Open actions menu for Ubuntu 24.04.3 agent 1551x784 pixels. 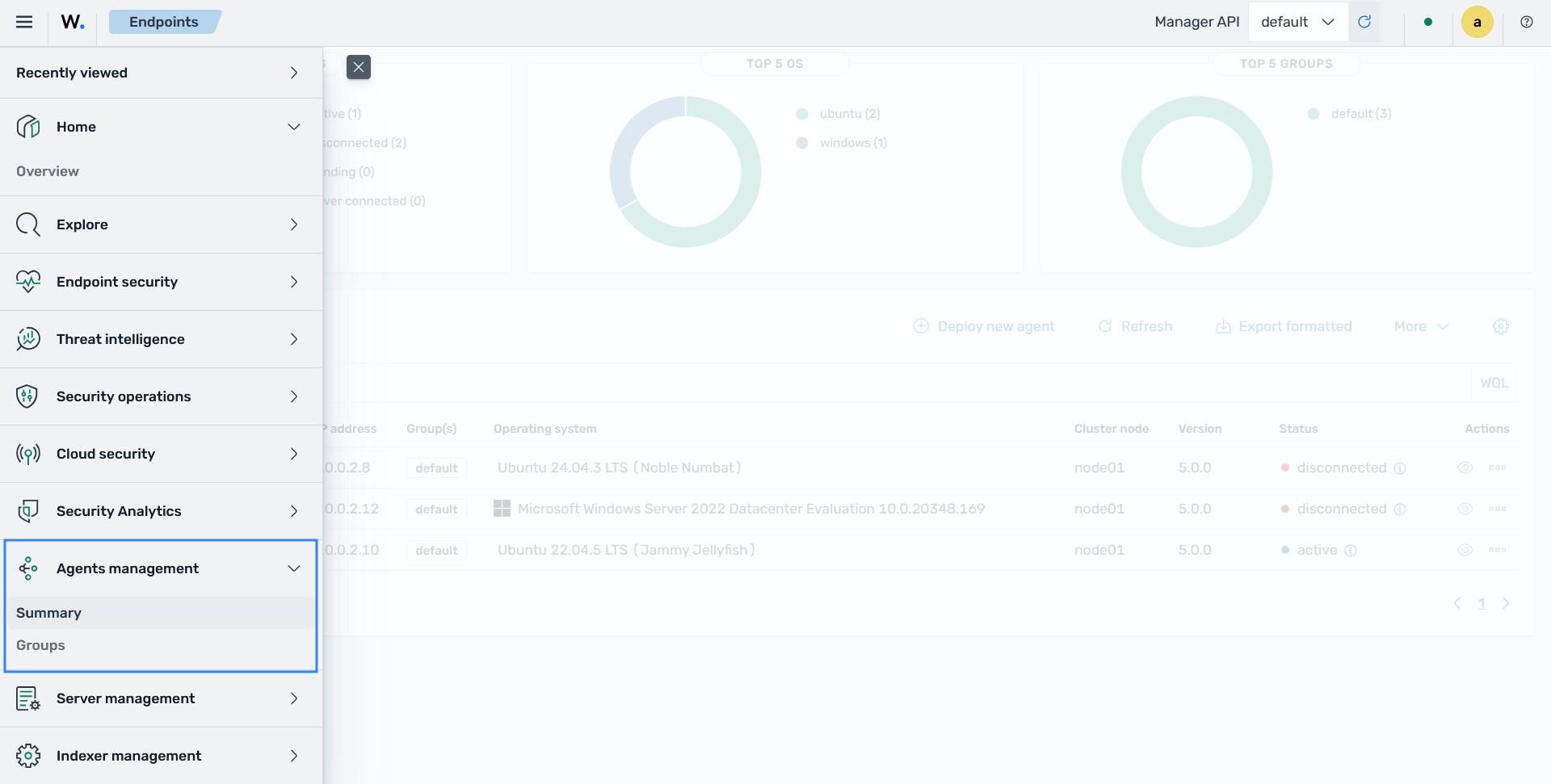(x=1498, y=467)
